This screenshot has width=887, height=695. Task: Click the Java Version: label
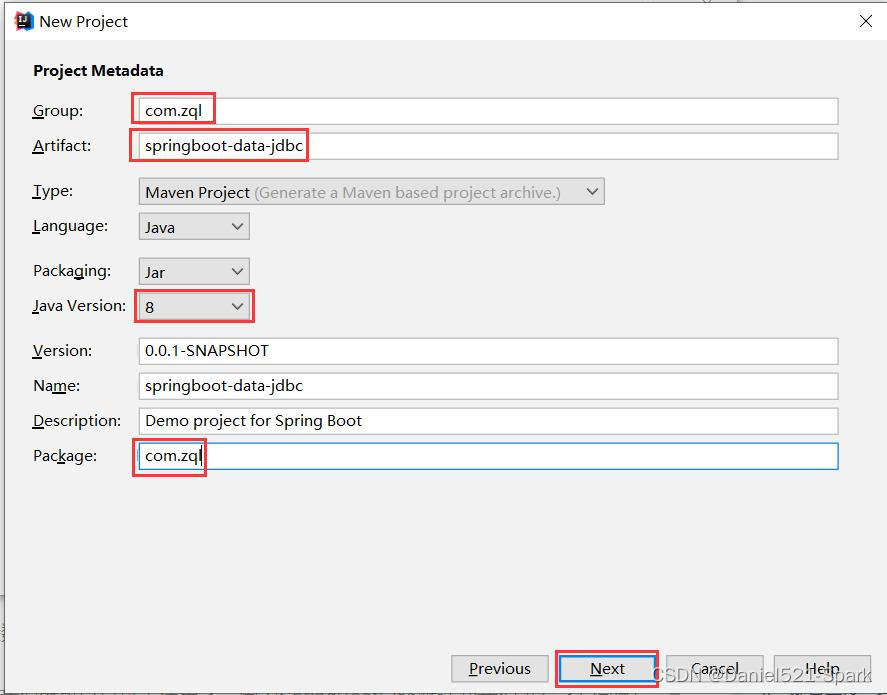coord(79,306)
